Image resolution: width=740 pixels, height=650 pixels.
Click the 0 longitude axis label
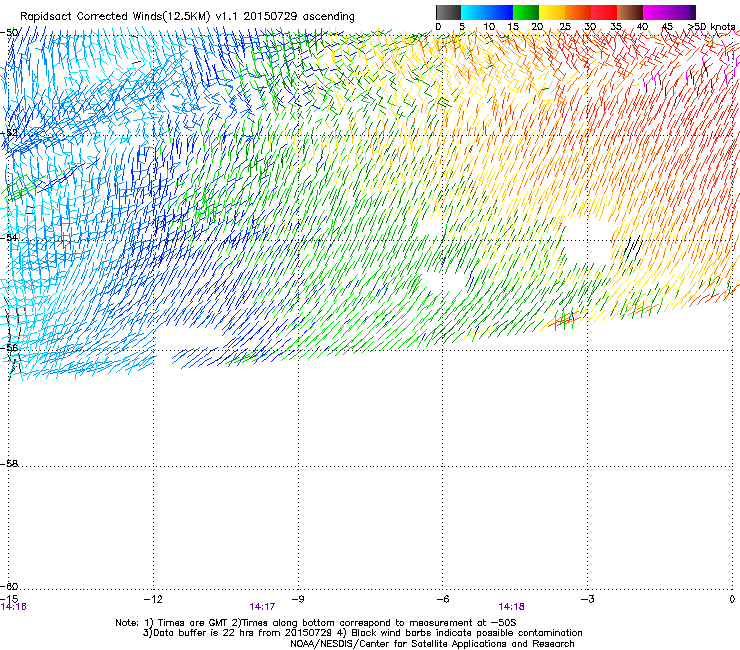732,599
